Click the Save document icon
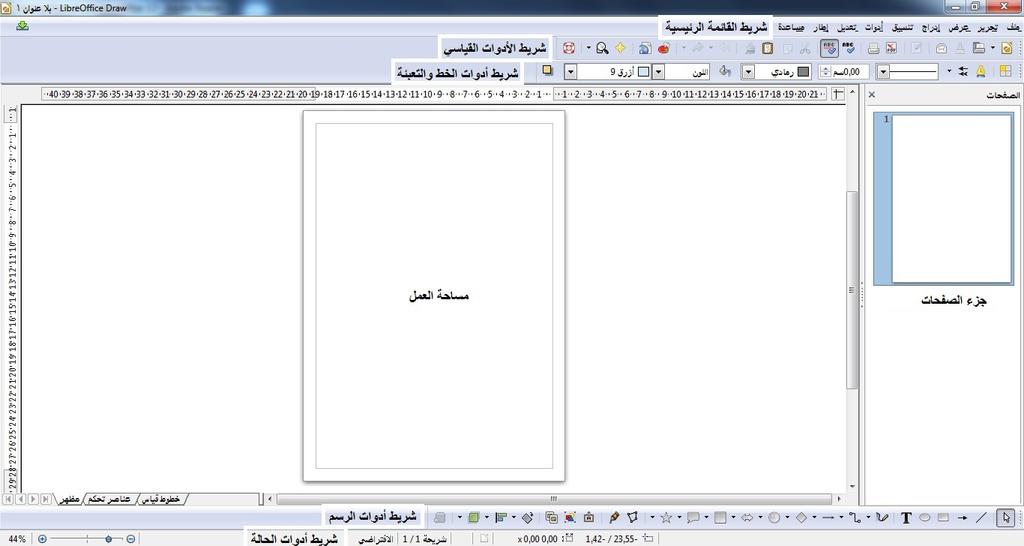This screenshot has height=546, width=1024. click(960, 48)
